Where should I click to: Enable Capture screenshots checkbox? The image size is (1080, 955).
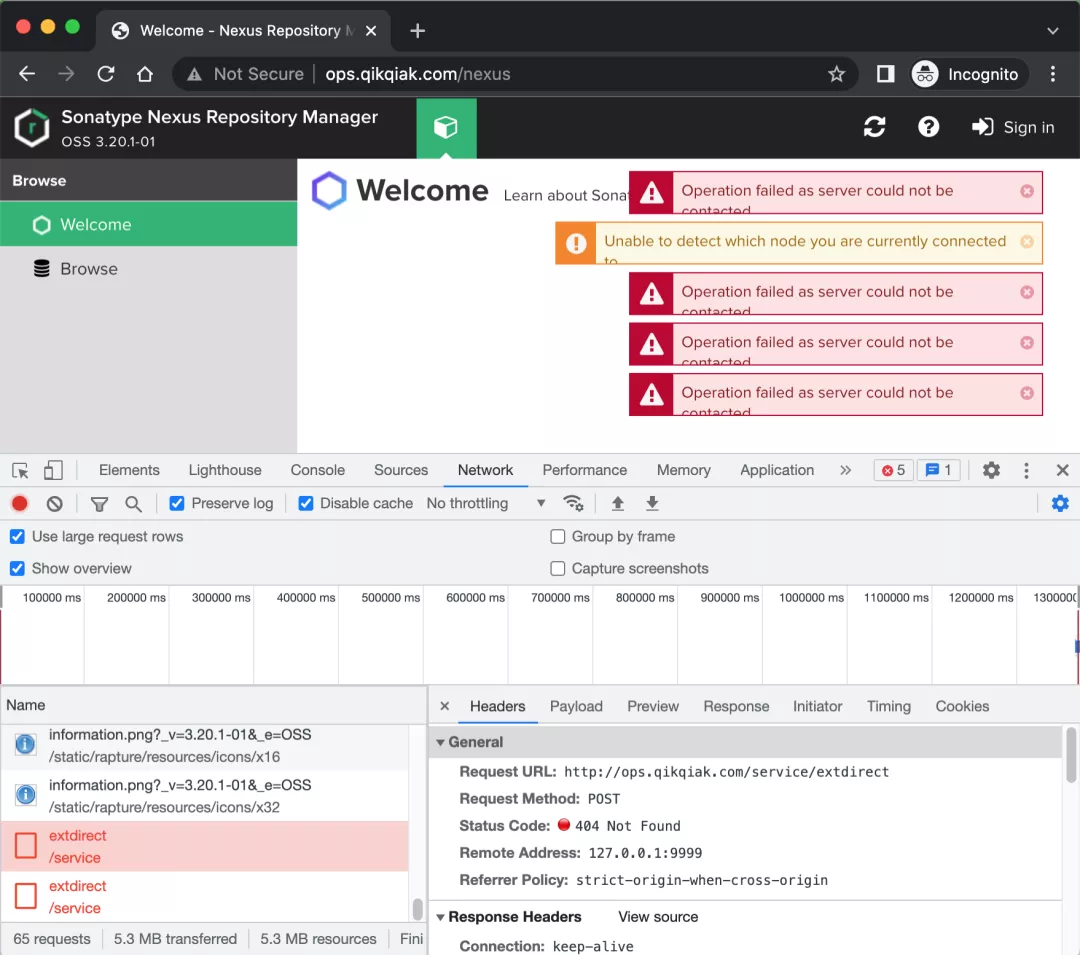point(558,569)
